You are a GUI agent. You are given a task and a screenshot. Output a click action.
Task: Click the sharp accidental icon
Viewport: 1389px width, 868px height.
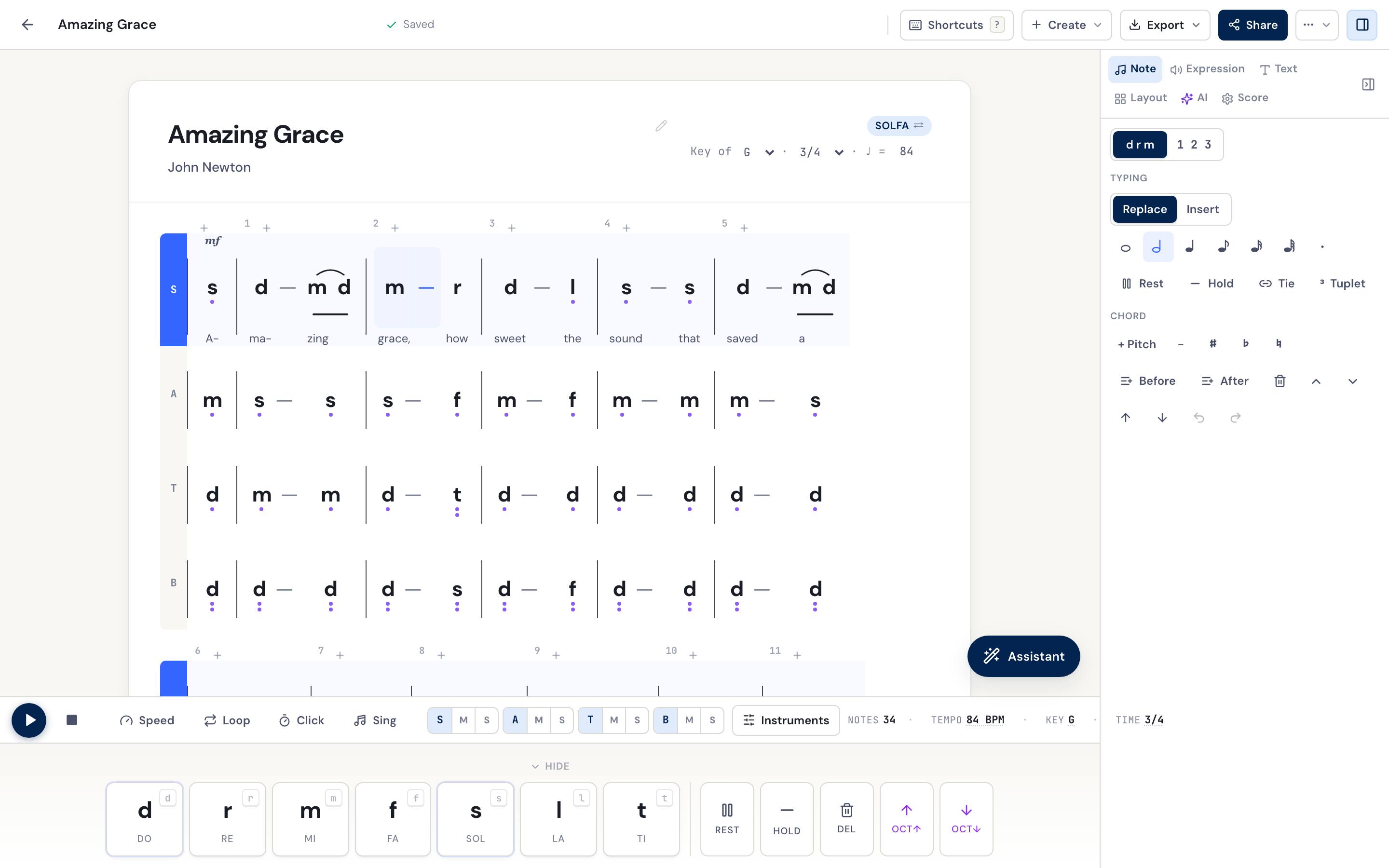coord(1213,344)
